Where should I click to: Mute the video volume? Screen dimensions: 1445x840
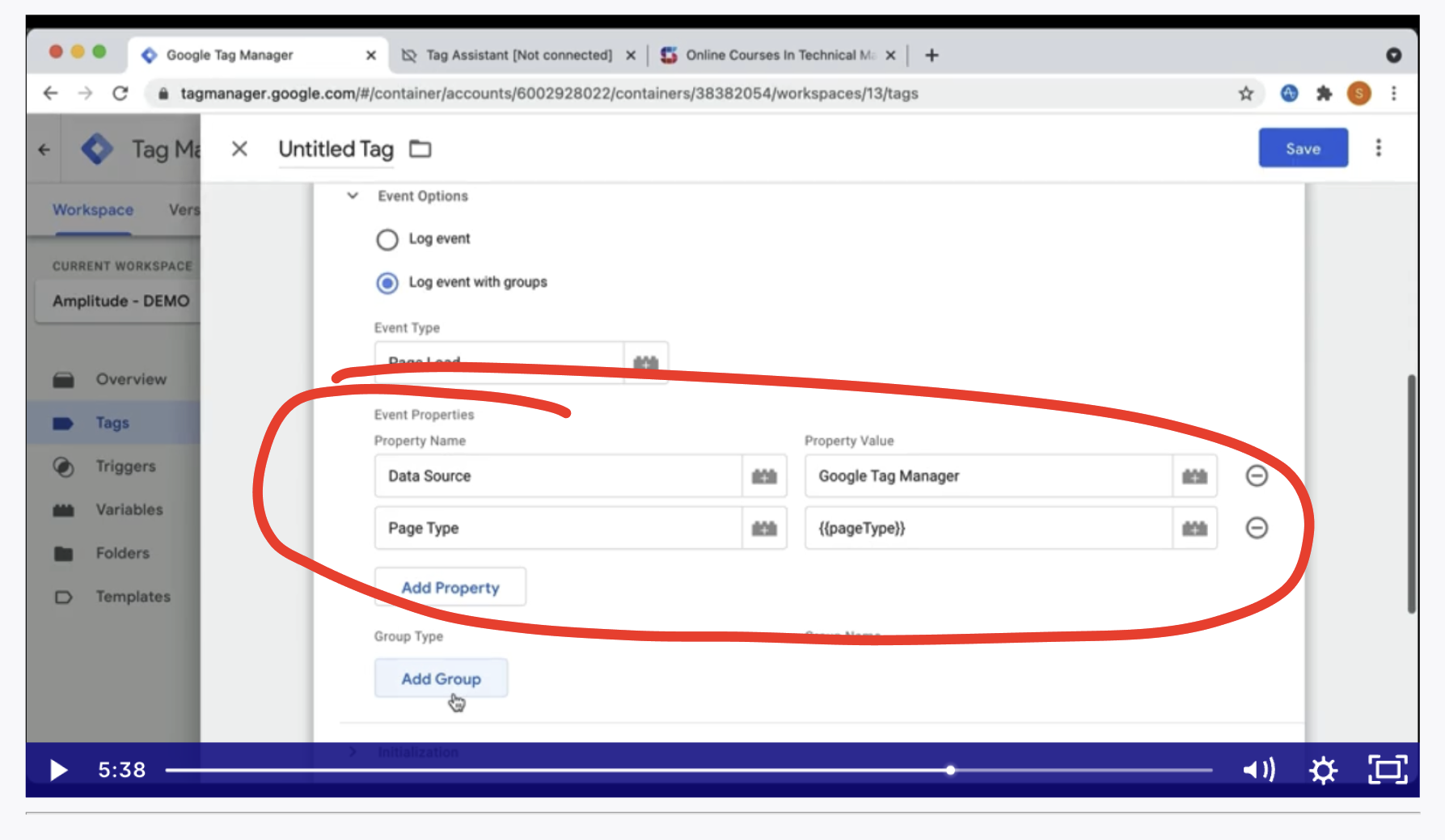click(x=1259, y=770)
